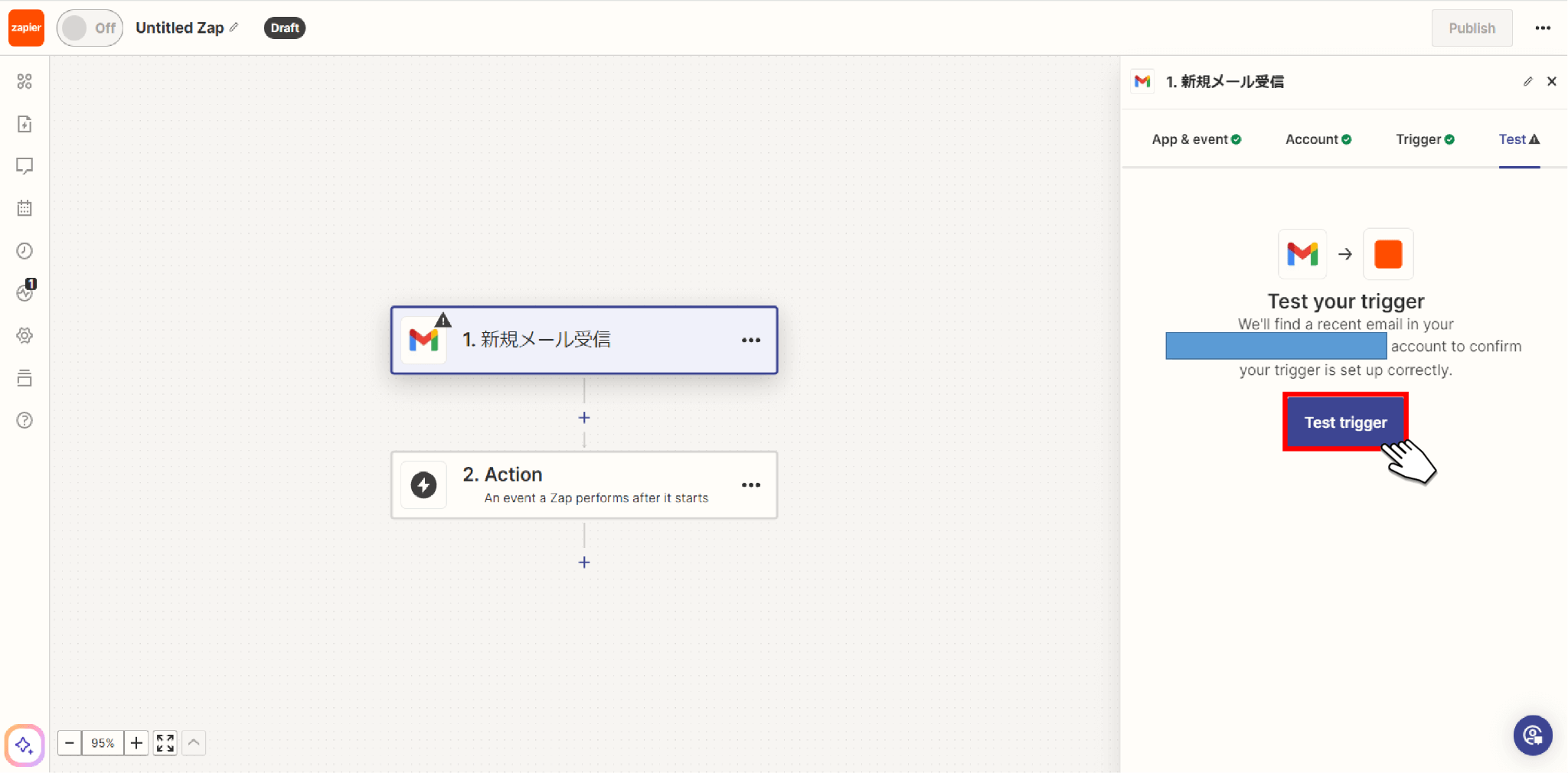Screen dimensions: 1568x773
Task: Switch to the Trigger tab
Action: coord(1425,139)
